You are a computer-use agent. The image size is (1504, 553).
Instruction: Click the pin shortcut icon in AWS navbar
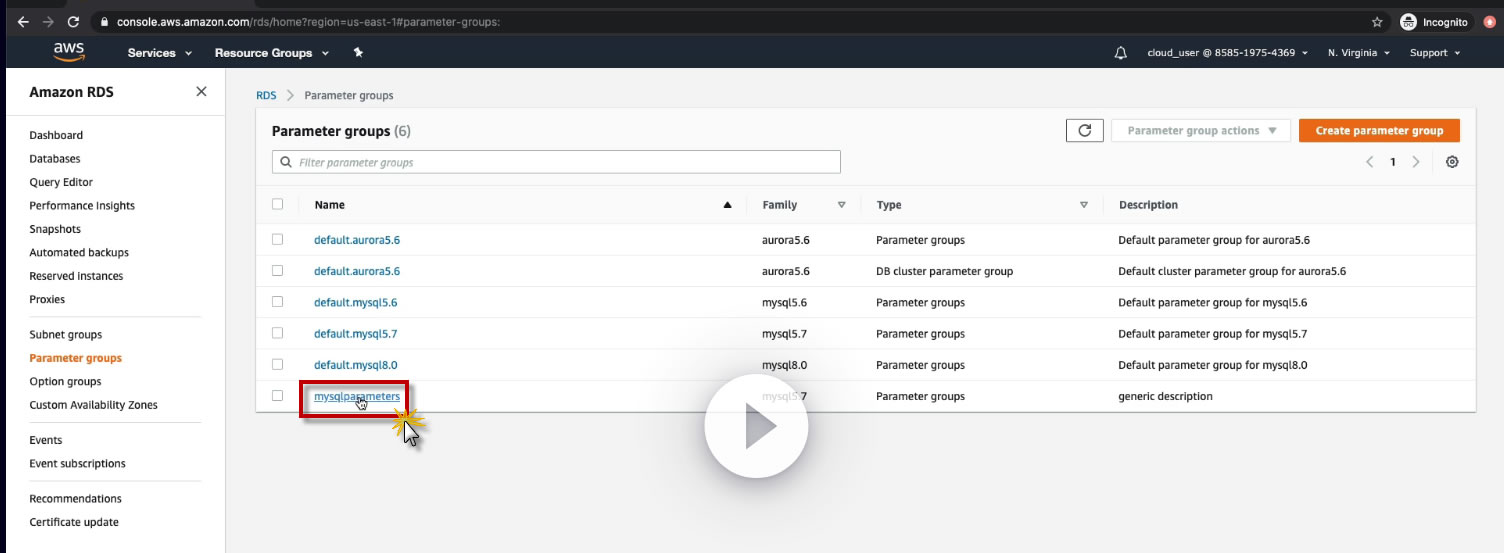[x=358, y=53]
